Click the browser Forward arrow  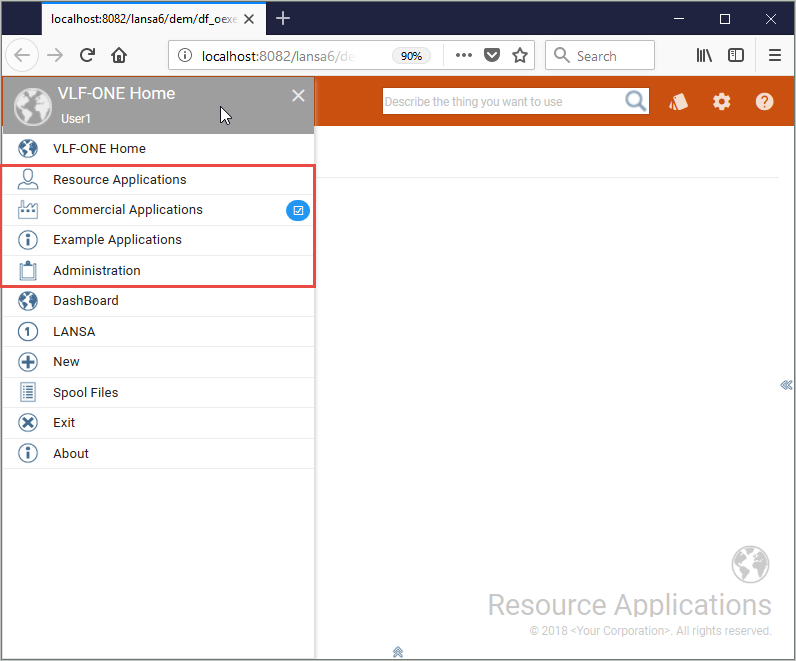coord(55,55)
